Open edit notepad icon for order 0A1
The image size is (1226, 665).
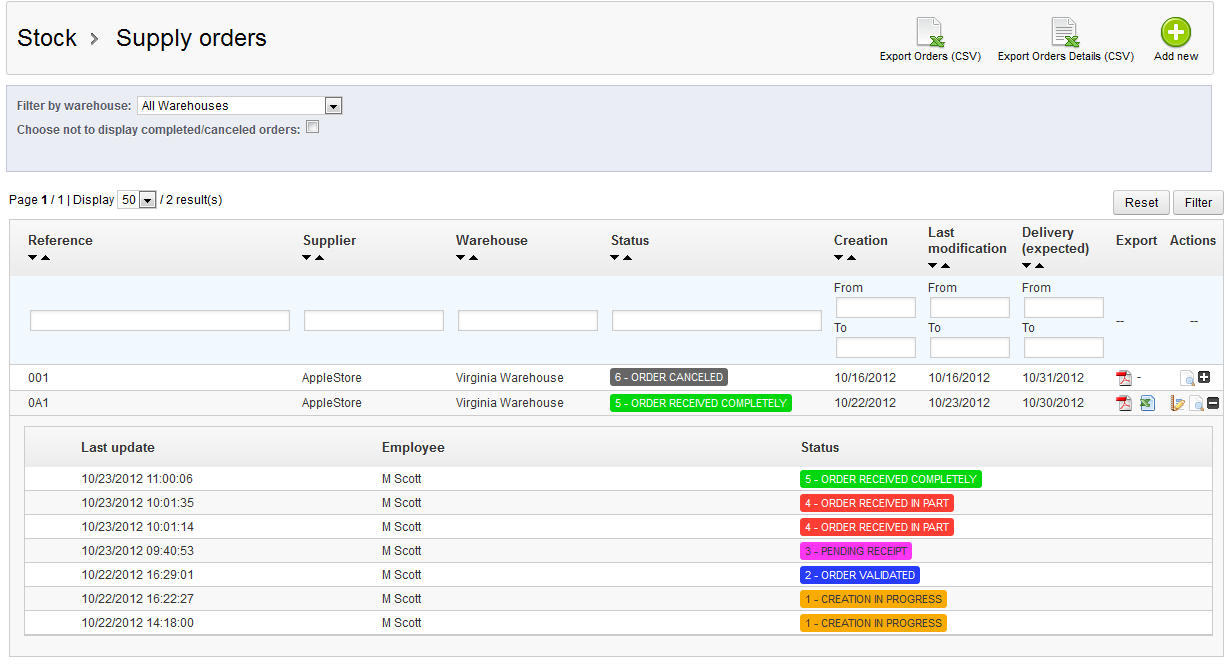tap(1178, 403)
